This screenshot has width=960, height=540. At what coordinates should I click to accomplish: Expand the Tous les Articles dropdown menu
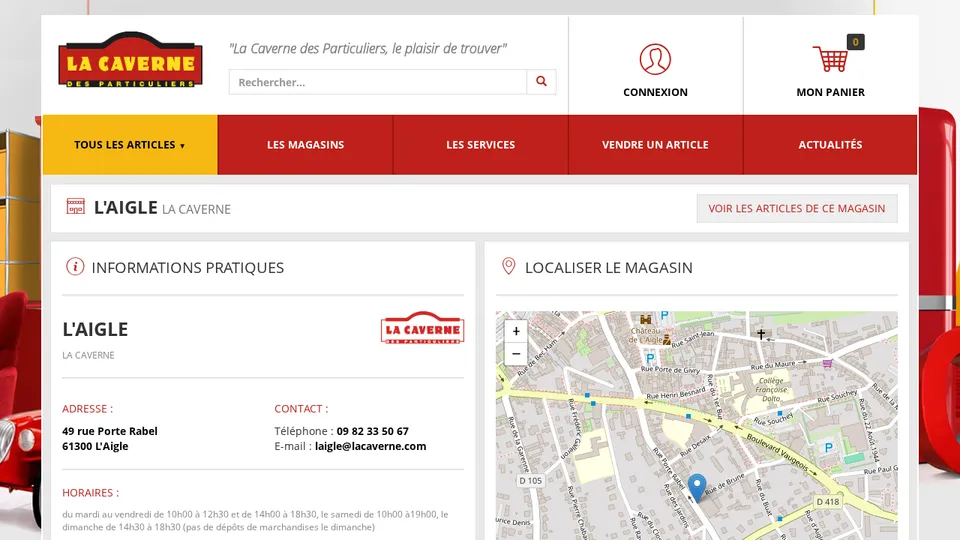130,145
